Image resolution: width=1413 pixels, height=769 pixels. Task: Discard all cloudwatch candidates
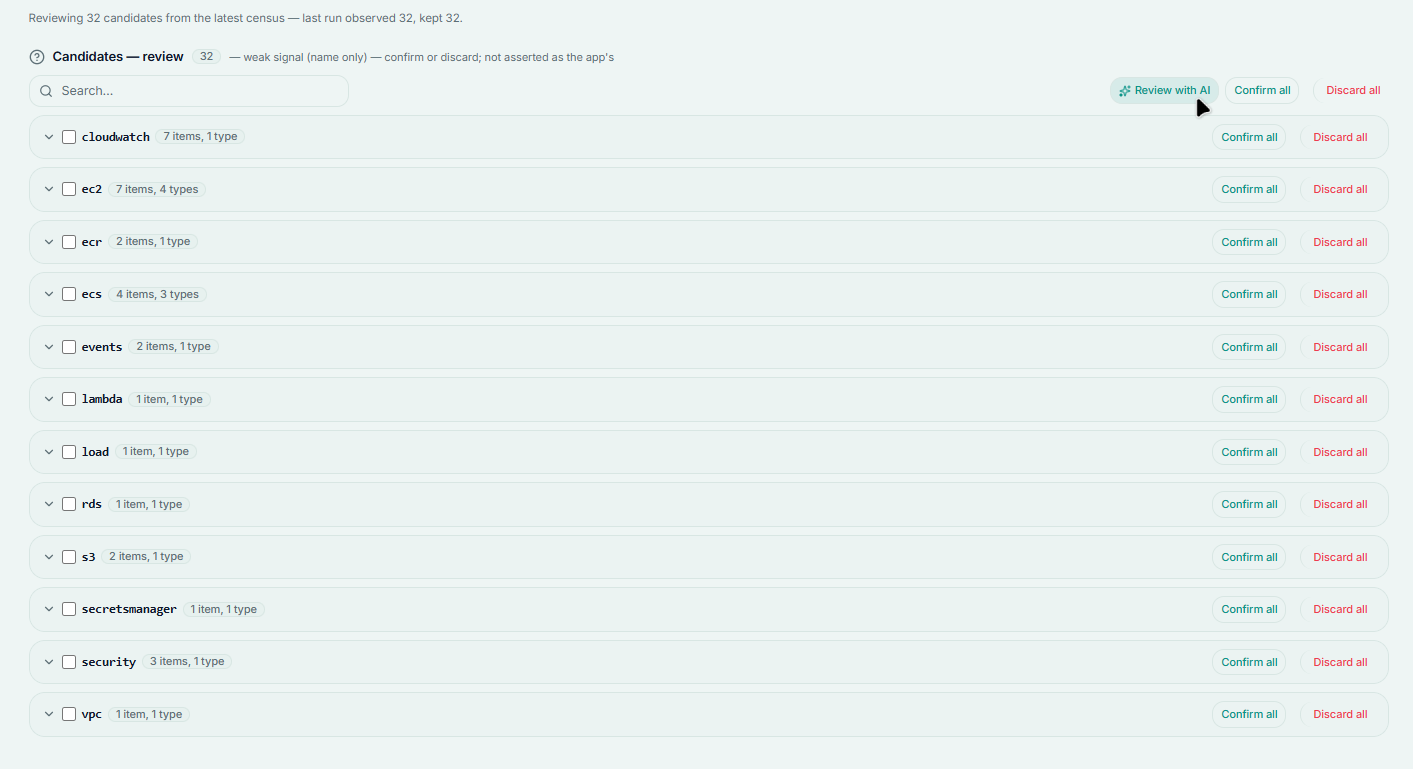click(x=1340, y=137)
